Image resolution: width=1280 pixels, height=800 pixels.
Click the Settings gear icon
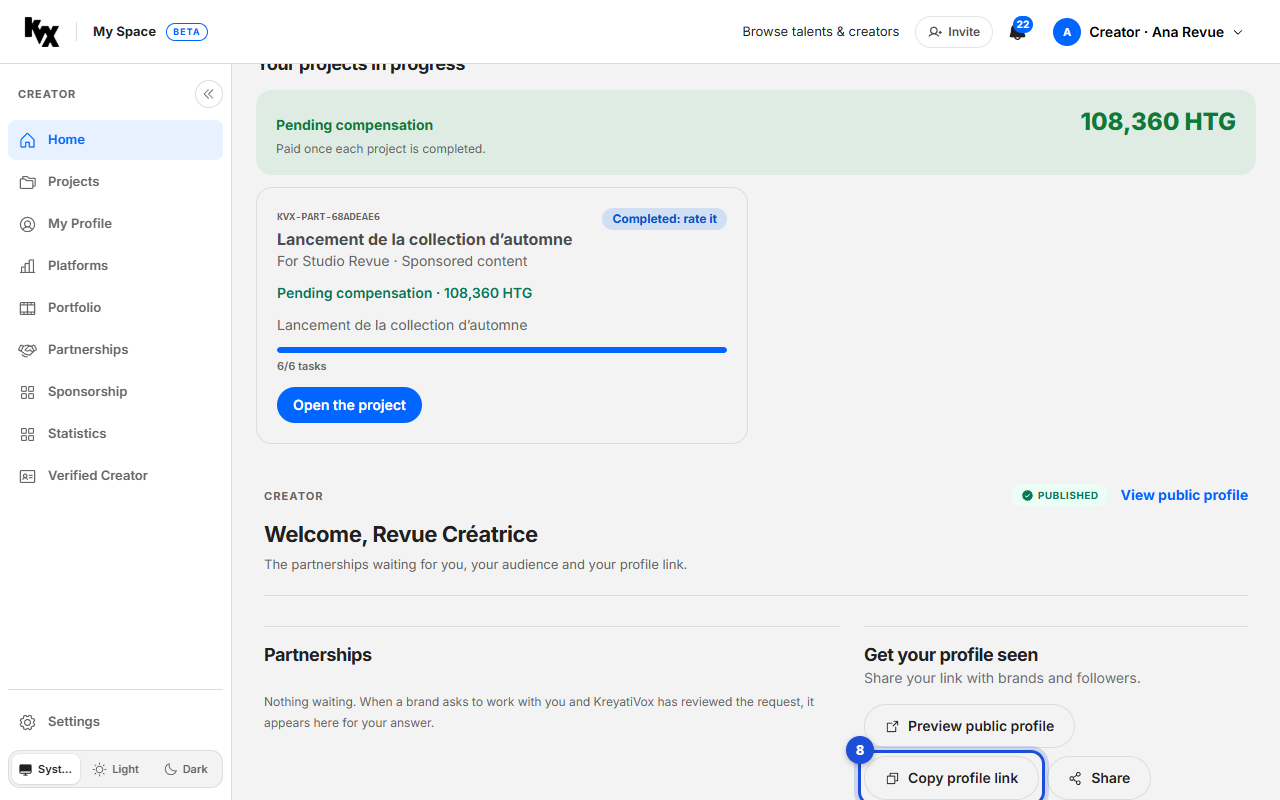[28, 722]
